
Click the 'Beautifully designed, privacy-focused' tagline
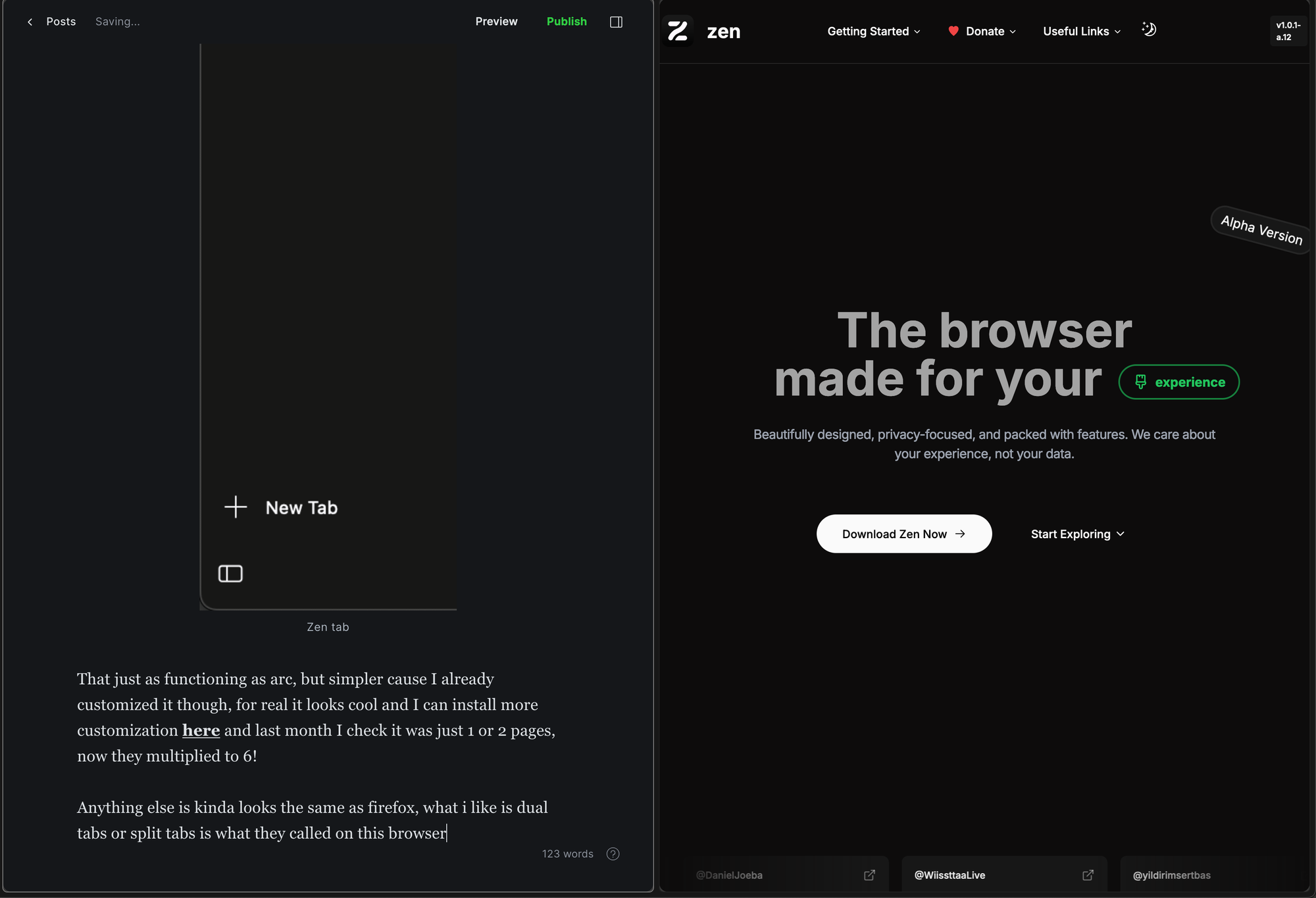(x=984, y=444)
